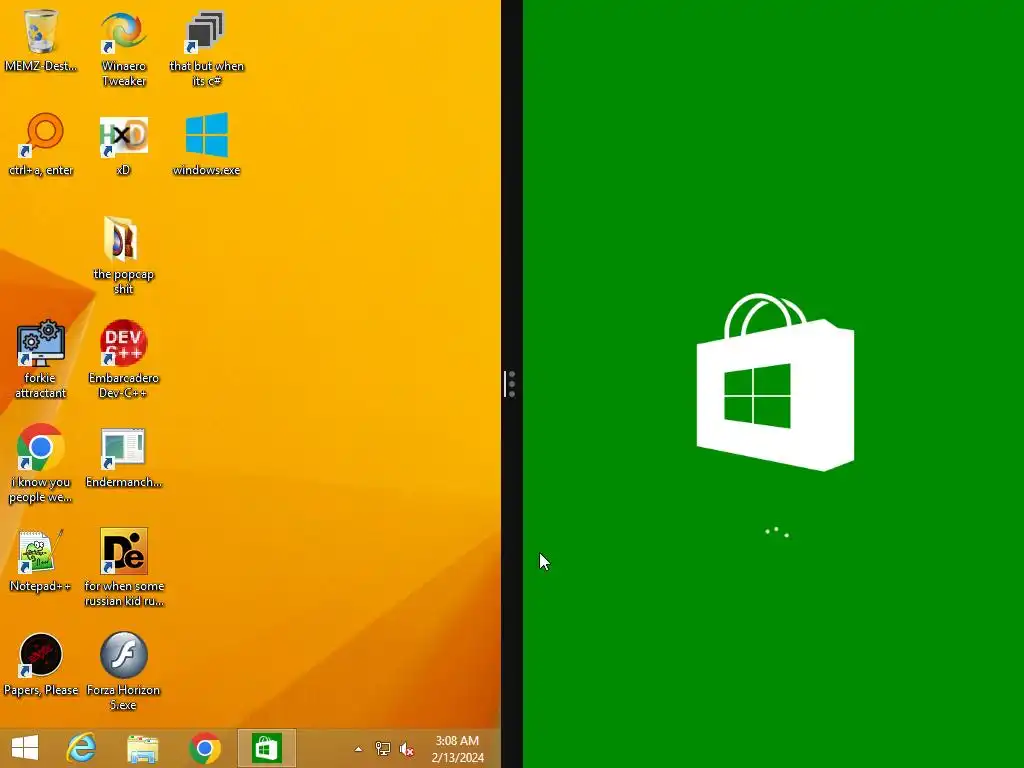Viewport: 1024px width, 768px height.
Task: Open the clock showing 3:08 AM
Action: click(457, 749)
